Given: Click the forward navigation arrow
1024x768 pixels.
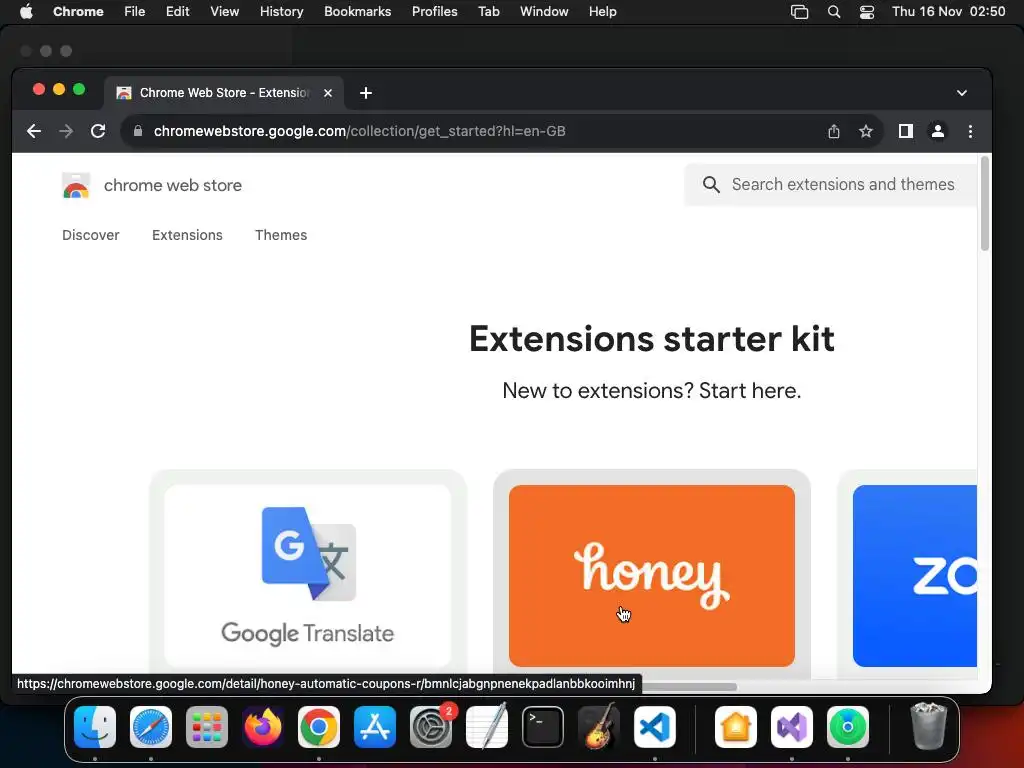Looking at the screenshot, I should 66,131.
